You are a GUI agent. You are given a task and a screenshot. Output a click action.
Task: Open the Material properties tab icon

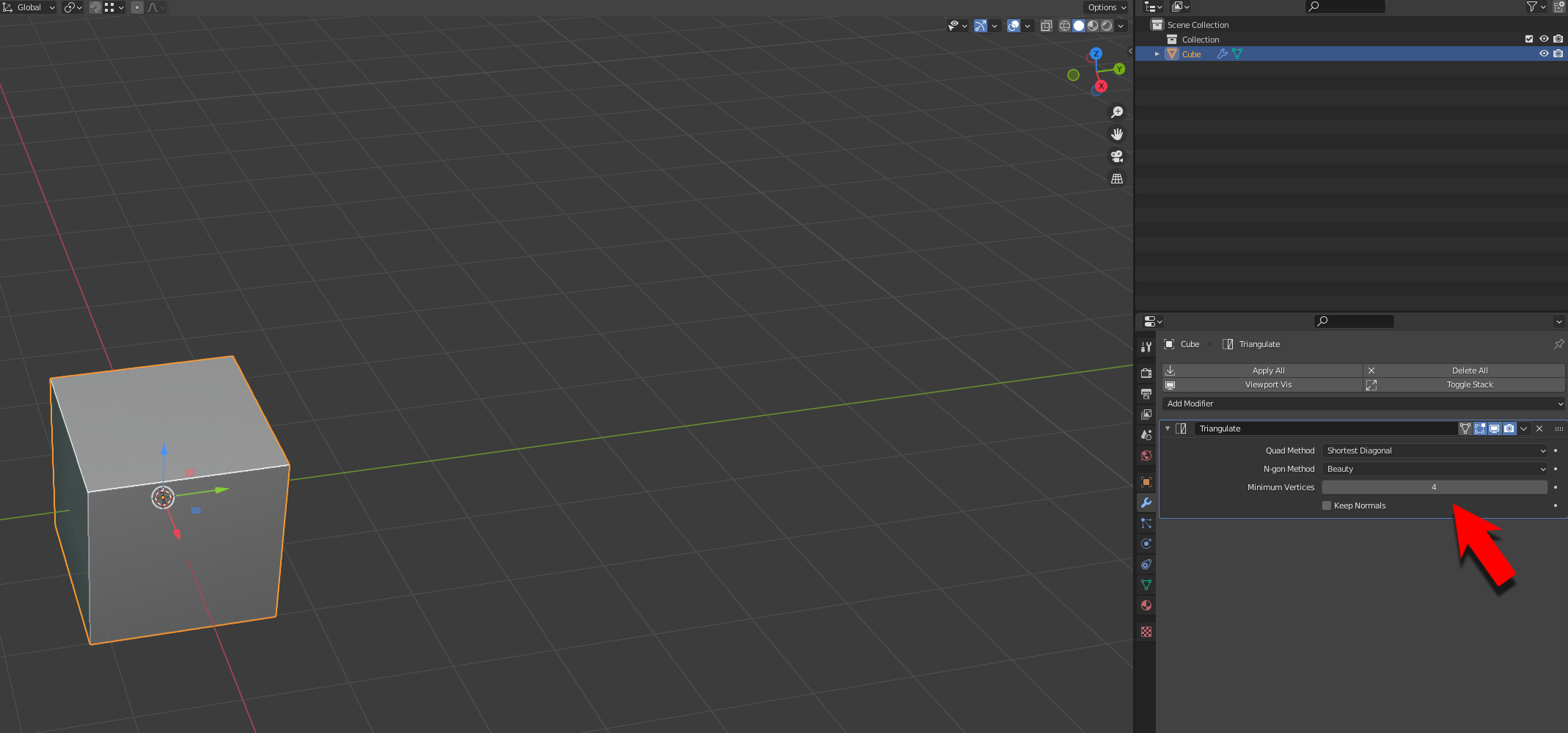click(1146, 605)
